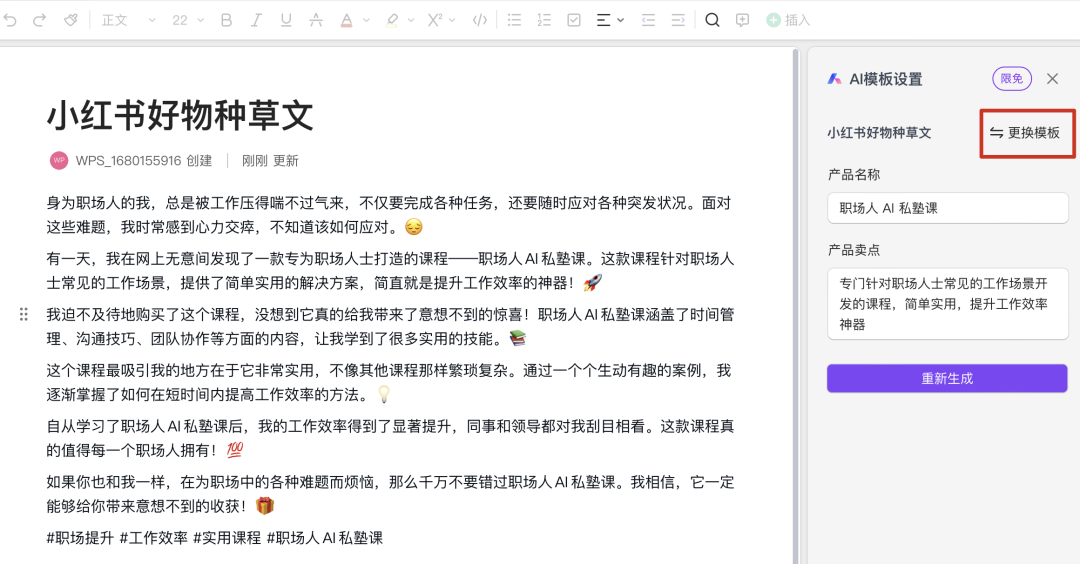Click the 产品名称 input field
Image resolution: width=1080 pixels, height=564 pixels.
click(948, 208)
